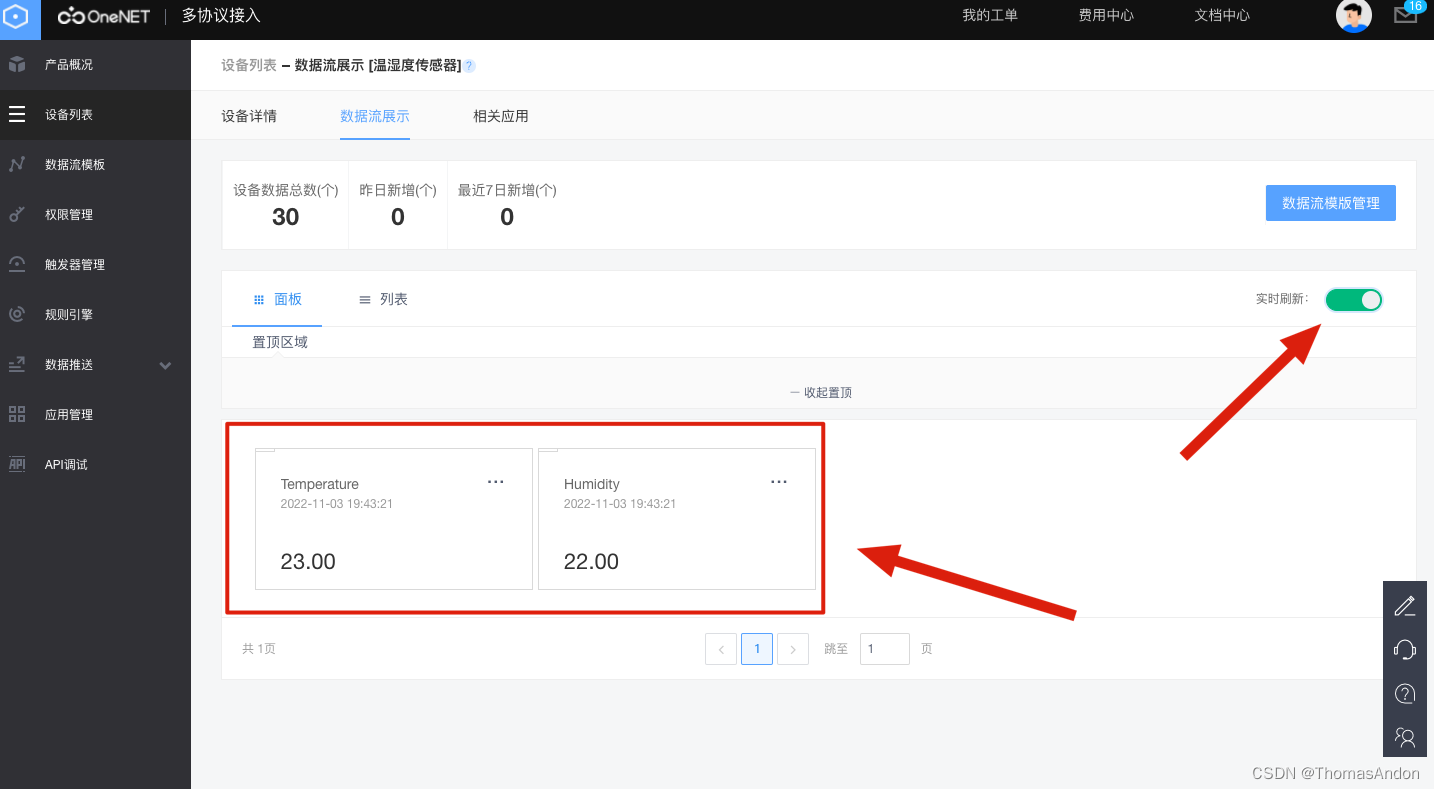Click the 设备数据总数 value 30
Screen dimensions: 1434x789
286,217
